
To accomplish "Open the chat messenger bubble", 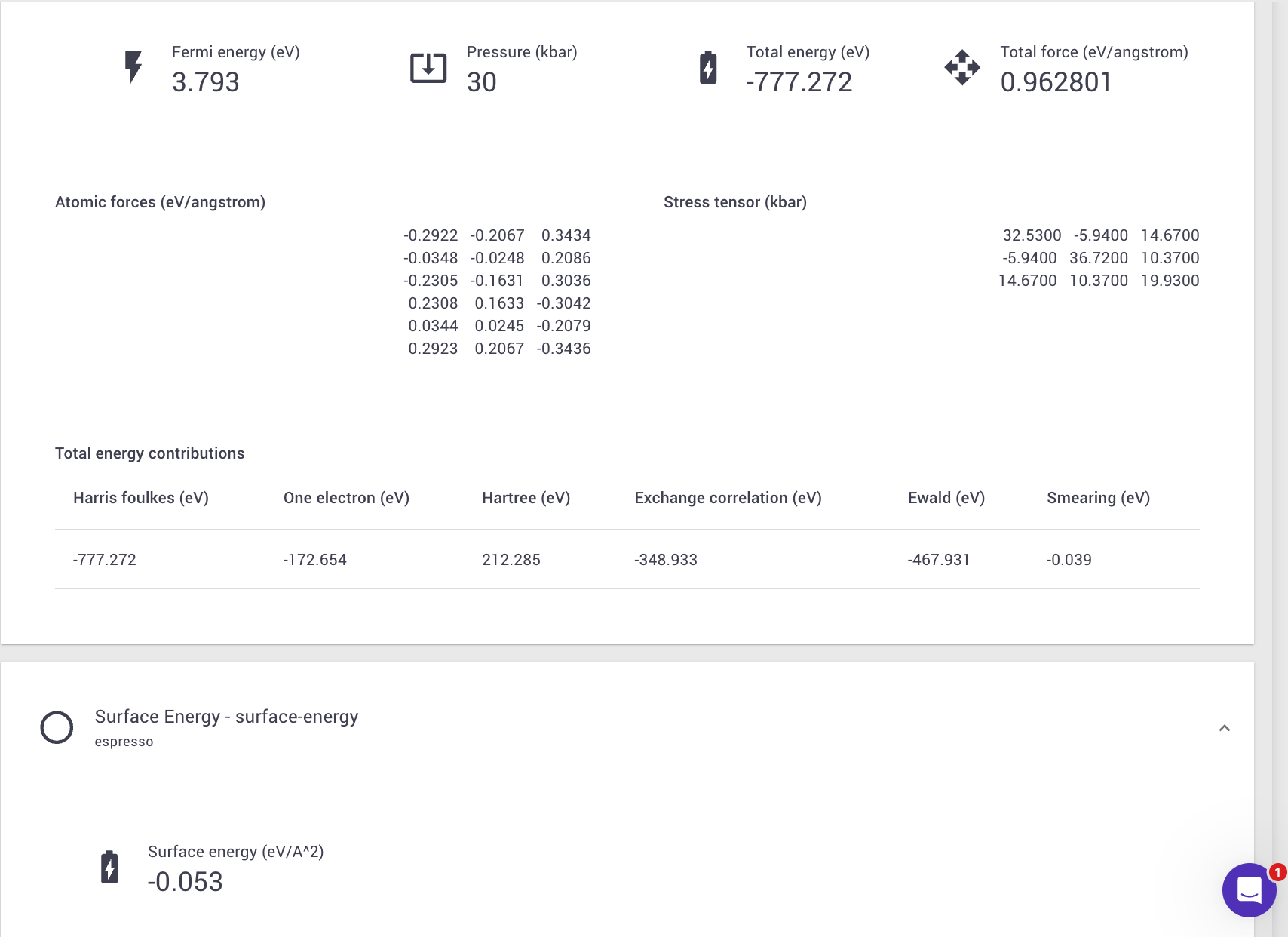I will pos(1250,890).
